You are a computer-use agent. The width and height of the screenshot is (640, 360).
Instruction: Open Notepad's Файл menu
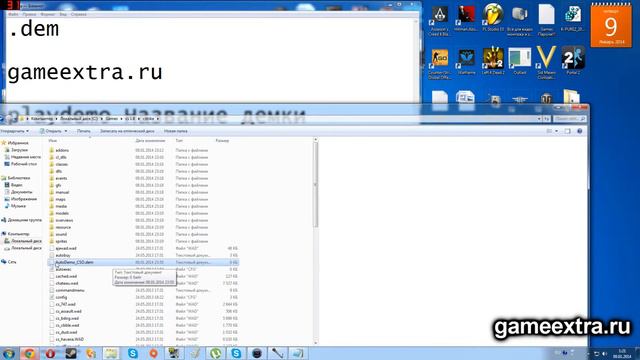tap(13, 14)
